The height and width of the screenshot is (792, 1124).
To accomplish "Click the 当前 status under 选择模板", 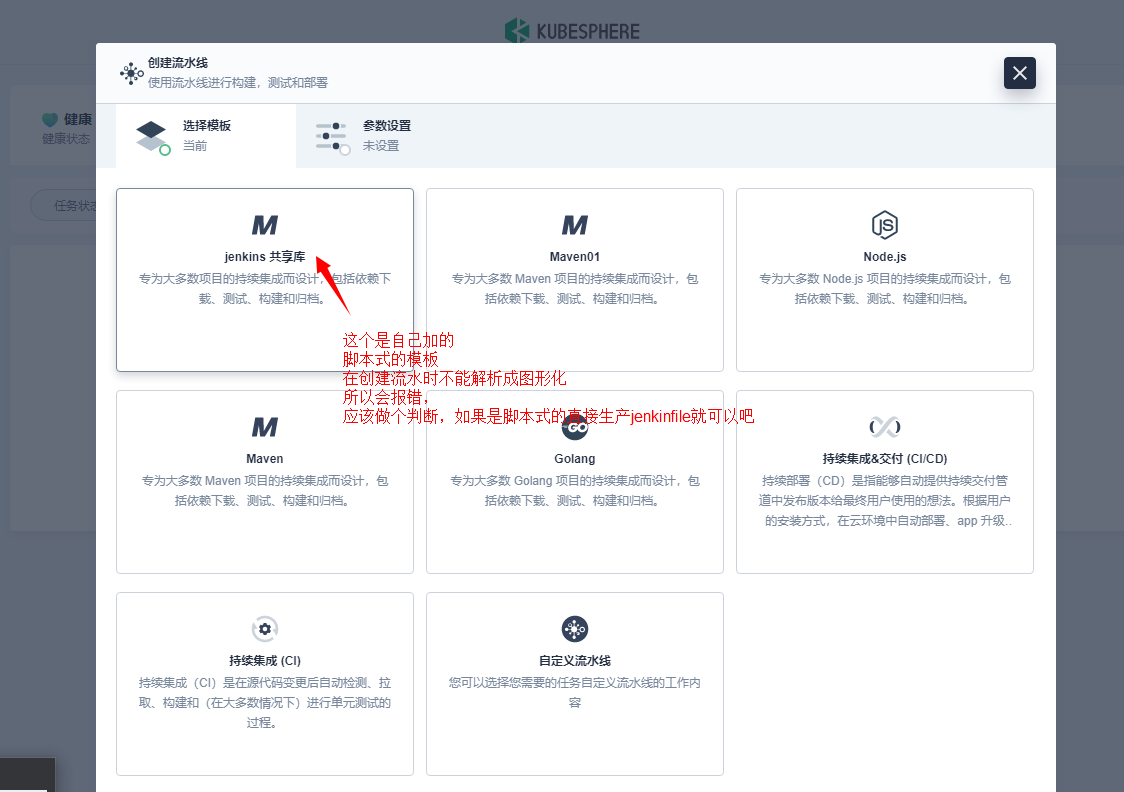I will point(194,146).
